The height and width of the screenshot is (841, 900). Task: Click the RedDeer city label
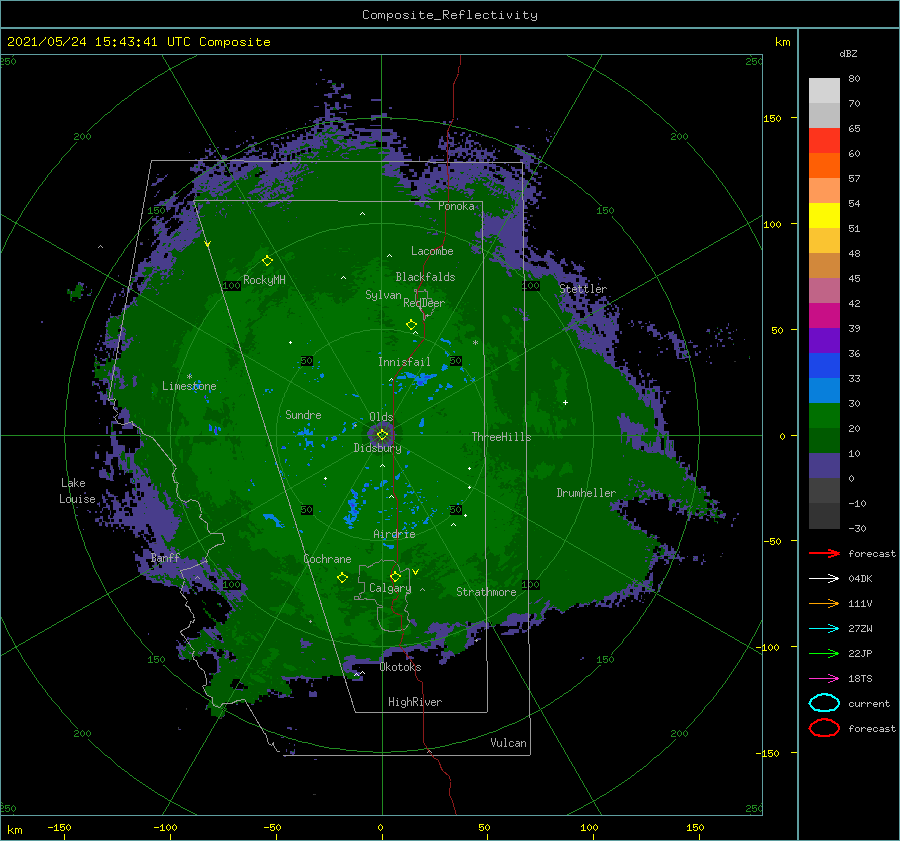click(424, 303)
